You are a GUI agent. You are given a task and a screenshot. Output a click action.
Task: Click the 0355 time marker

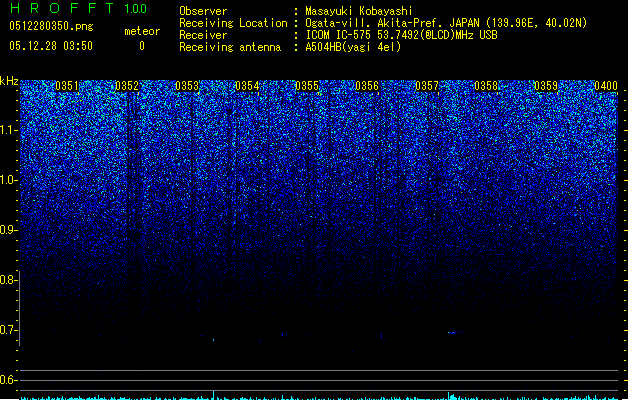307,86
